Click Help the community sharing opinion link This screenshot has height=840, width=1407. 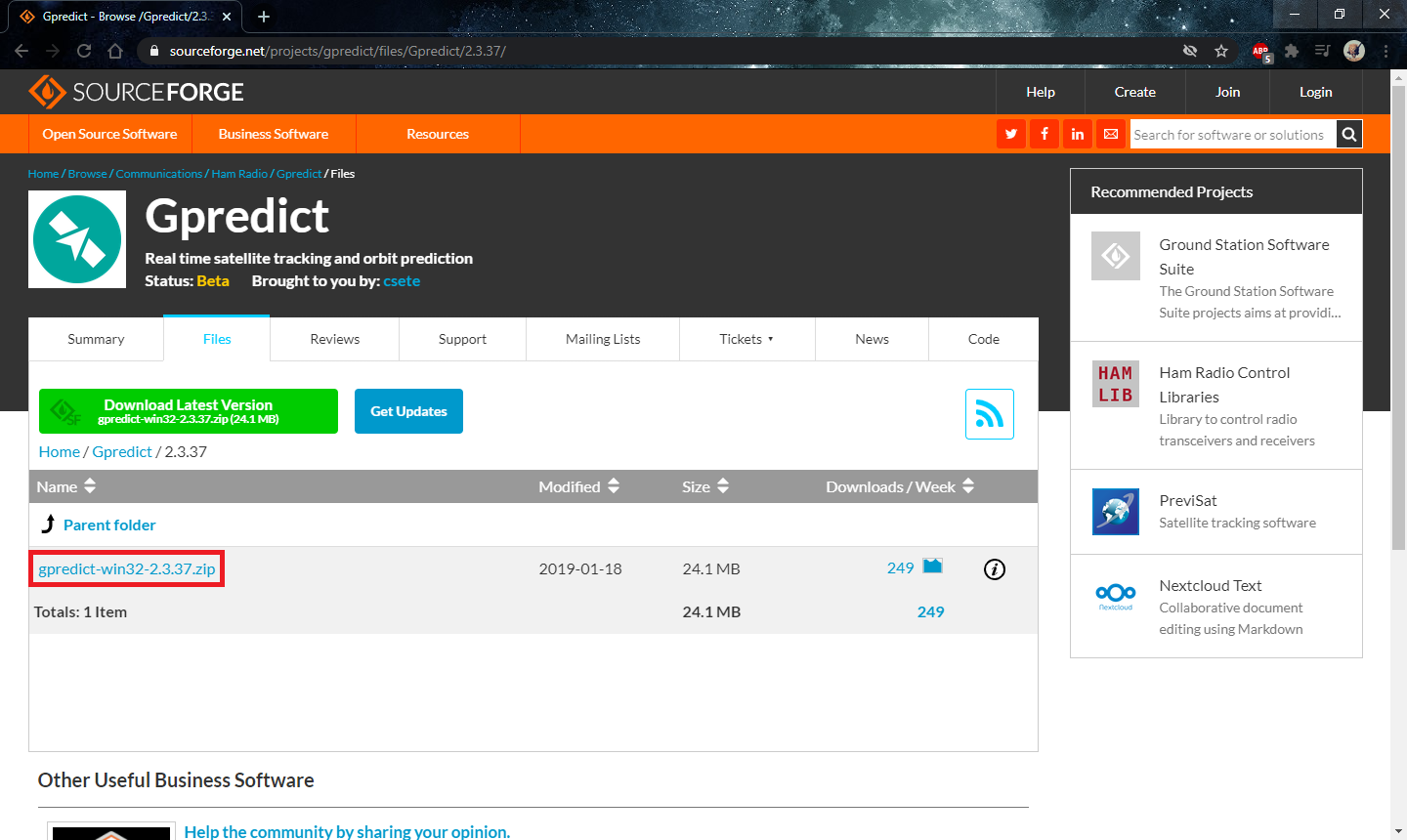tap(347, 831)
